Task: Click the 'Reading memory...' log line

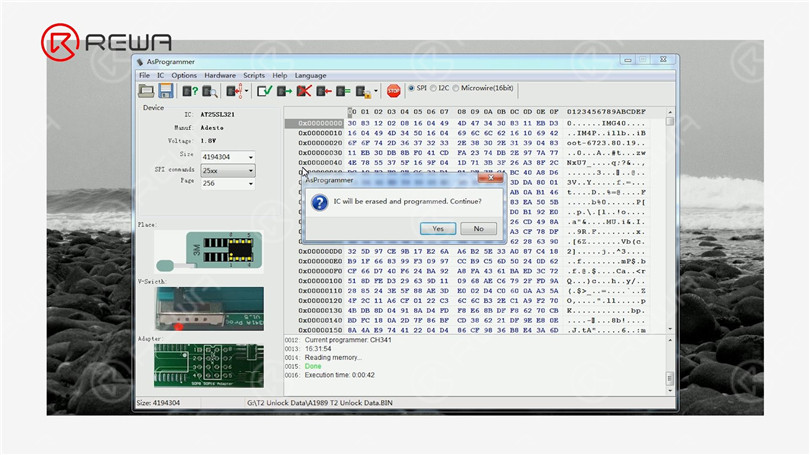Action: [x=333, y=357]
